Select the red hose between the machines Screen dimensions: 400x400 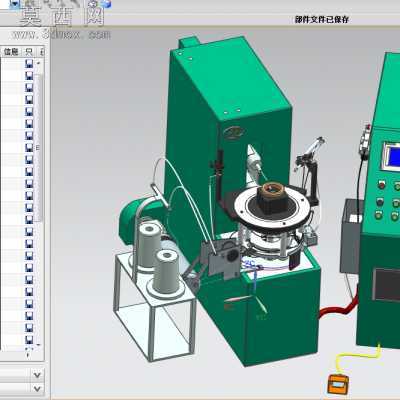click(338, 309)
